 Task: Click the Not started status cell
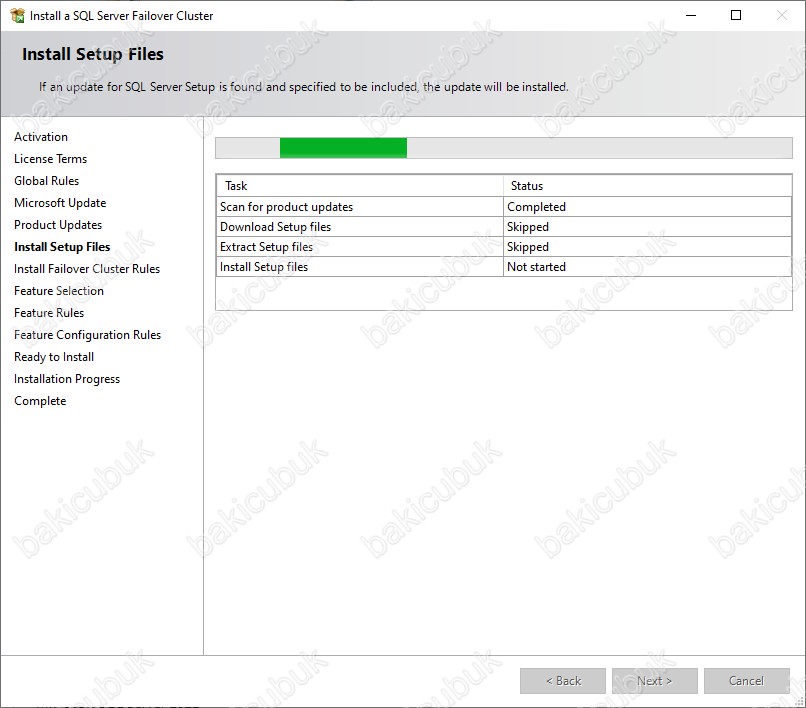pos(647,267)
